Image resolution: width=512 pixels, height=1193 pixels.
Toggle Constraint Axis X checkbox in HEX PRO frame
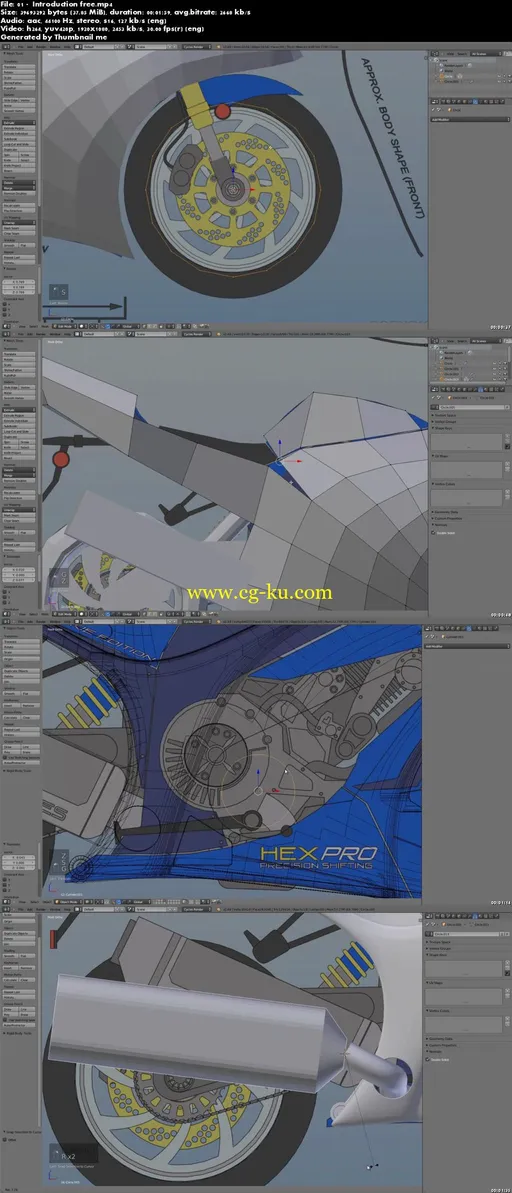[5, 880]
